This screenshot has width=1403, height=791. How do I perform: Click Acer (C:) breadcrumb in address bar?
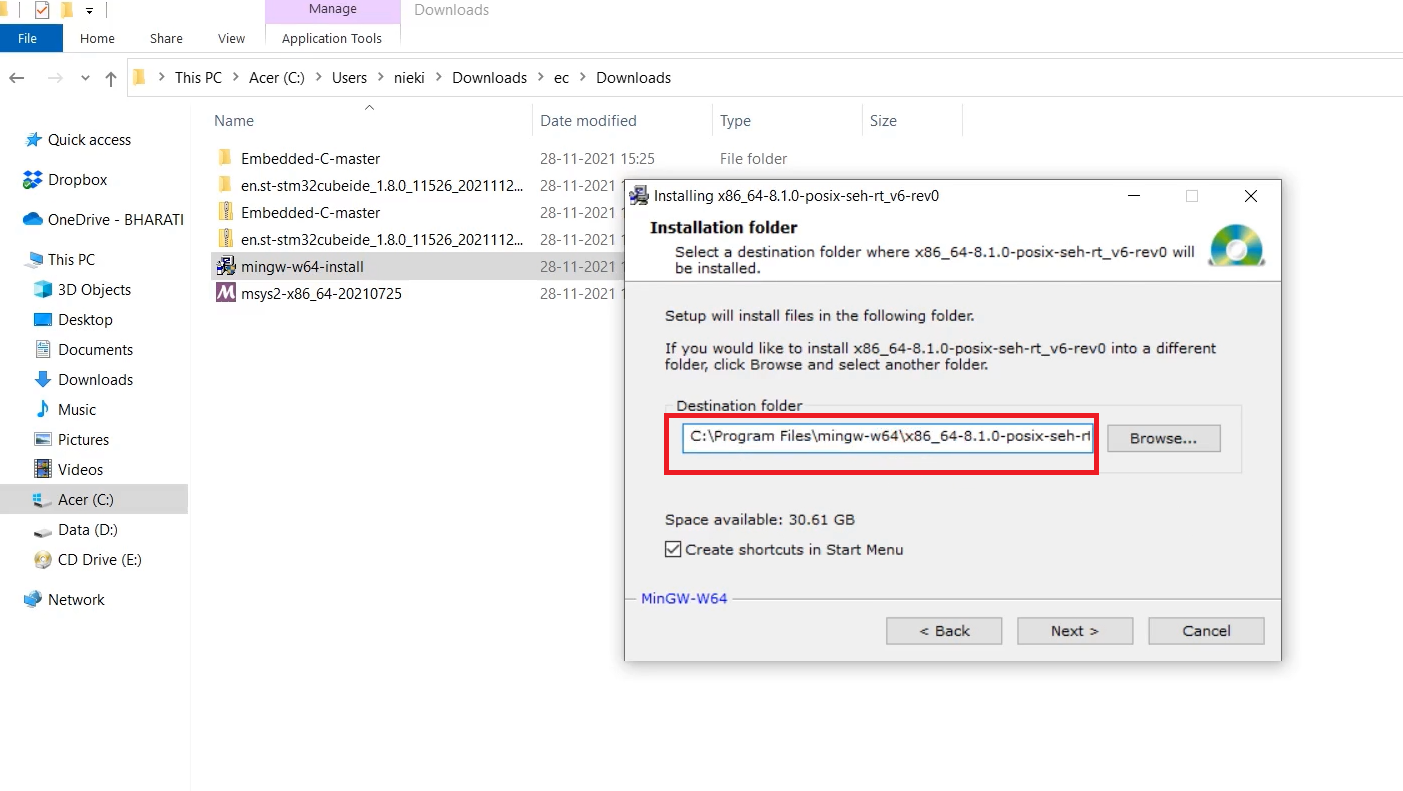coord(277,78)
